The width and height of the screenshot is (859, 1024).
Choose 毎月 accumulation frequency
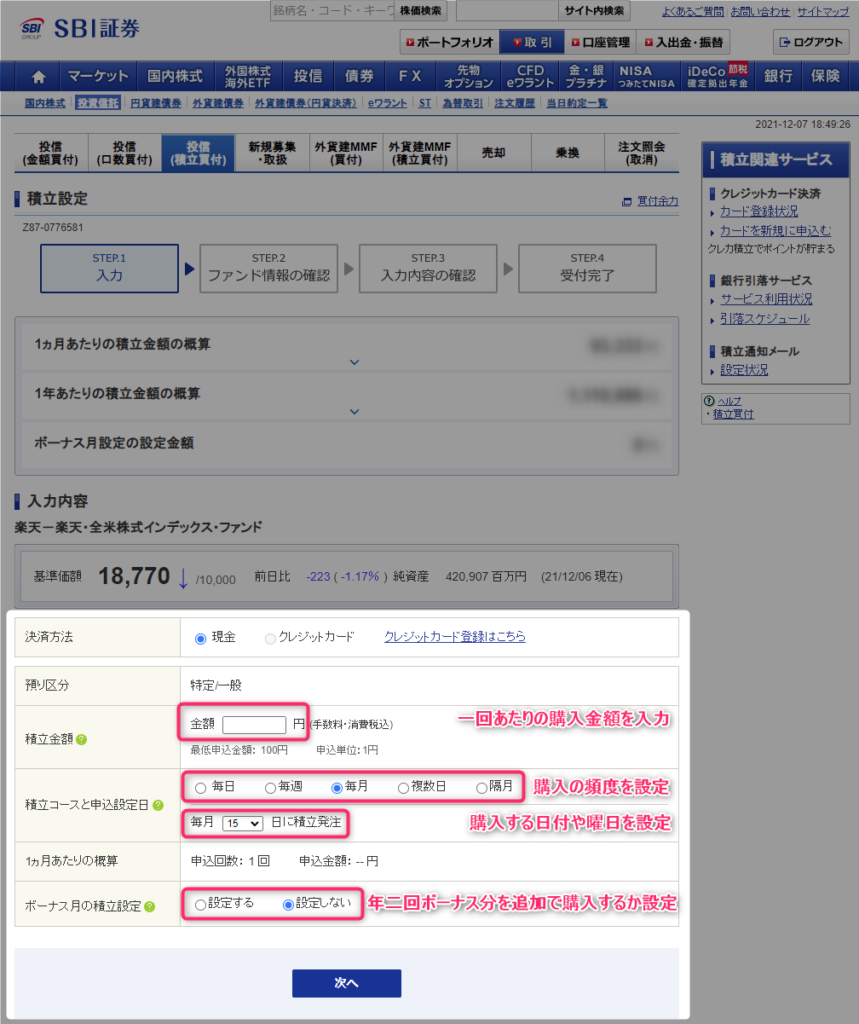[337, 788]
